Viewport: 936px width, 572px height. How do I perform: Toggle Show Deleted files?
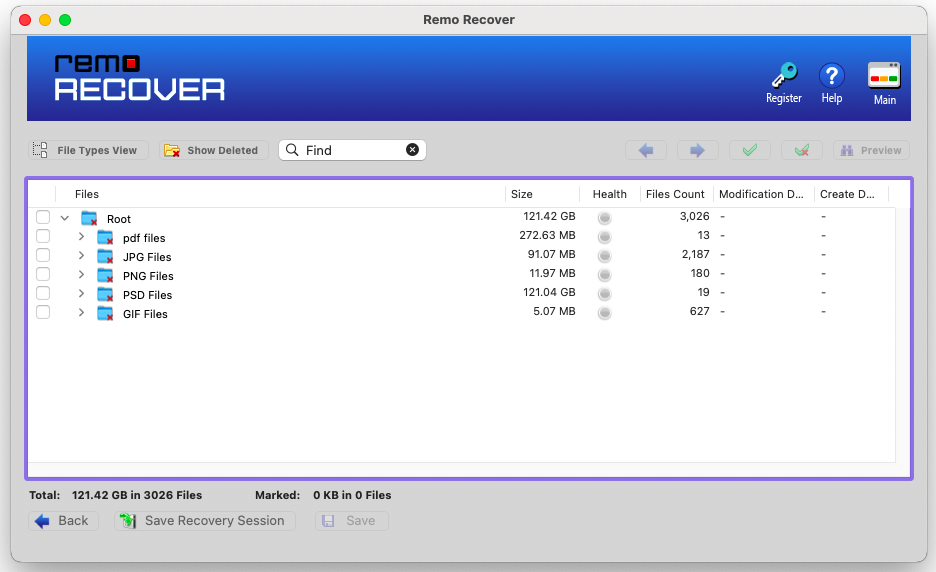[214, 150]
